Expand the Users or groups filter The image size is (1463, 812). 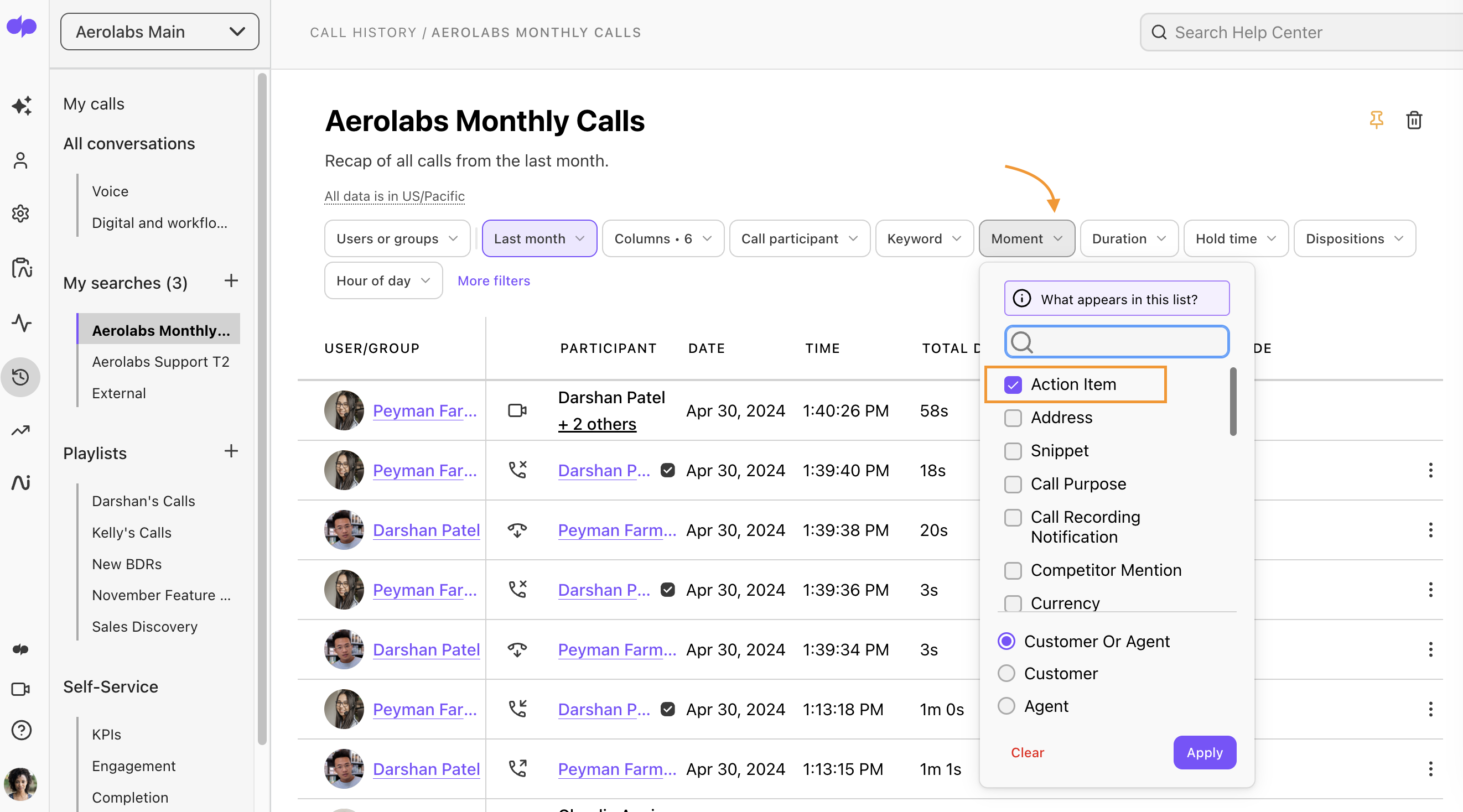pyautogui.click(x=397, y=238)
